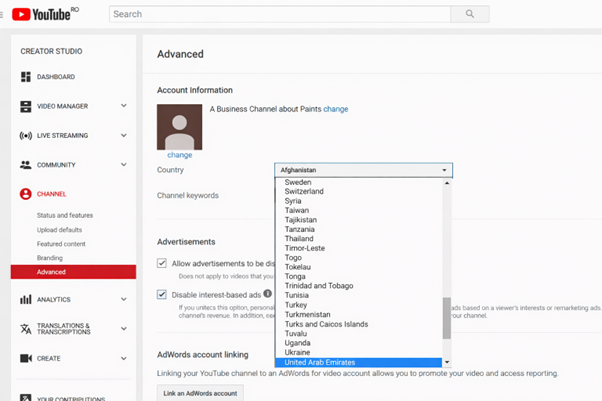Viewport: 602px width, 401px height.
Task: Open the Dashboard icon in sidebar
Action: [26, 77]
